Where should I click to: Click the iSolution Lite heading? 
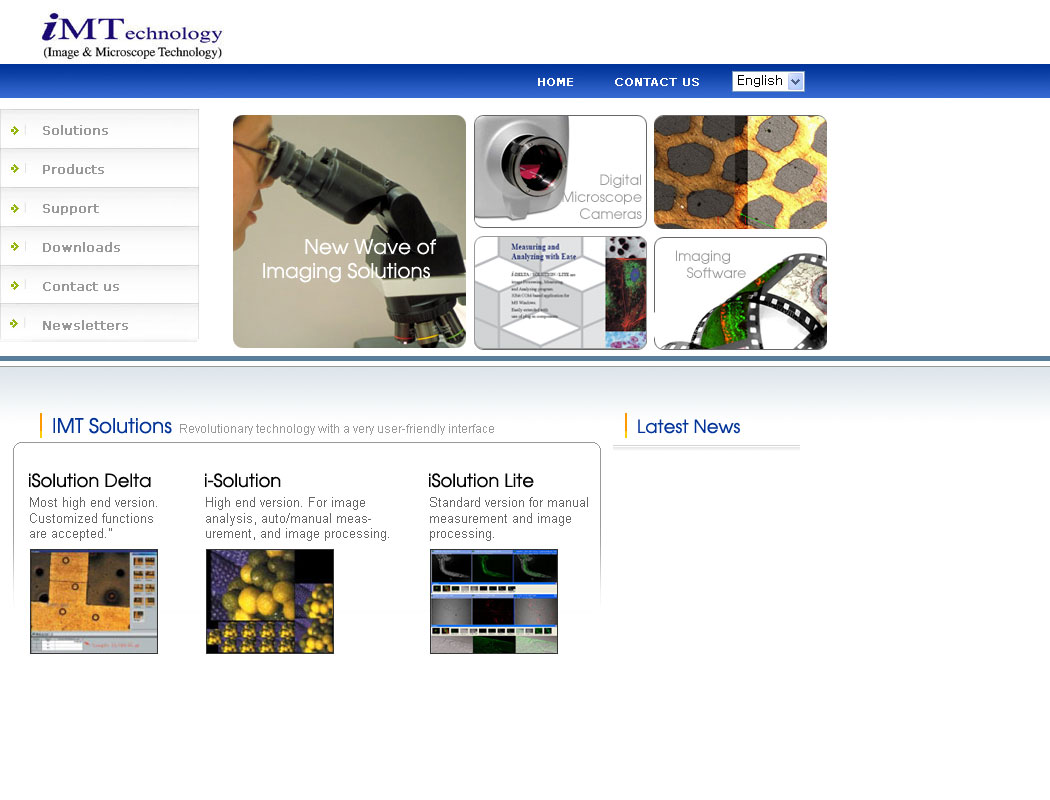click(x=481, y=481)
